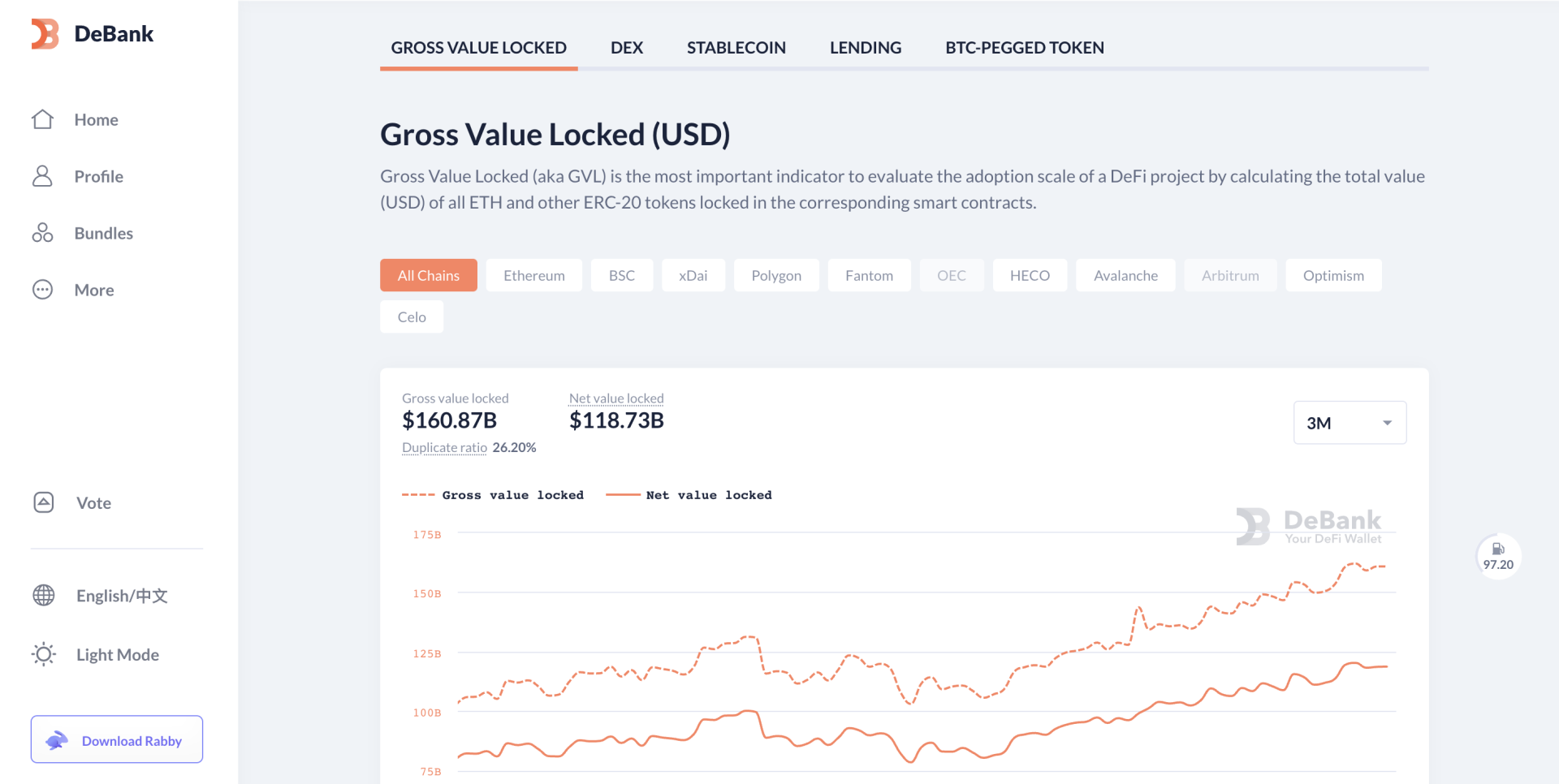The image size is (1559, 784).
Task: Filter by Avalanche chain
Action: click(x=1126, y=275)
